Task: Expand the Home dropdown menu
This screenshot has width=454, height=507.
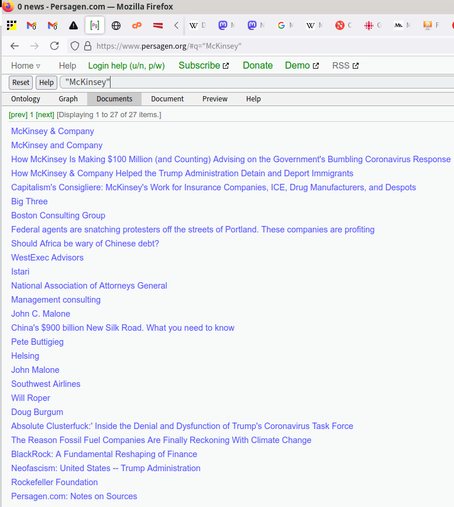Action: tap(26, 66)
